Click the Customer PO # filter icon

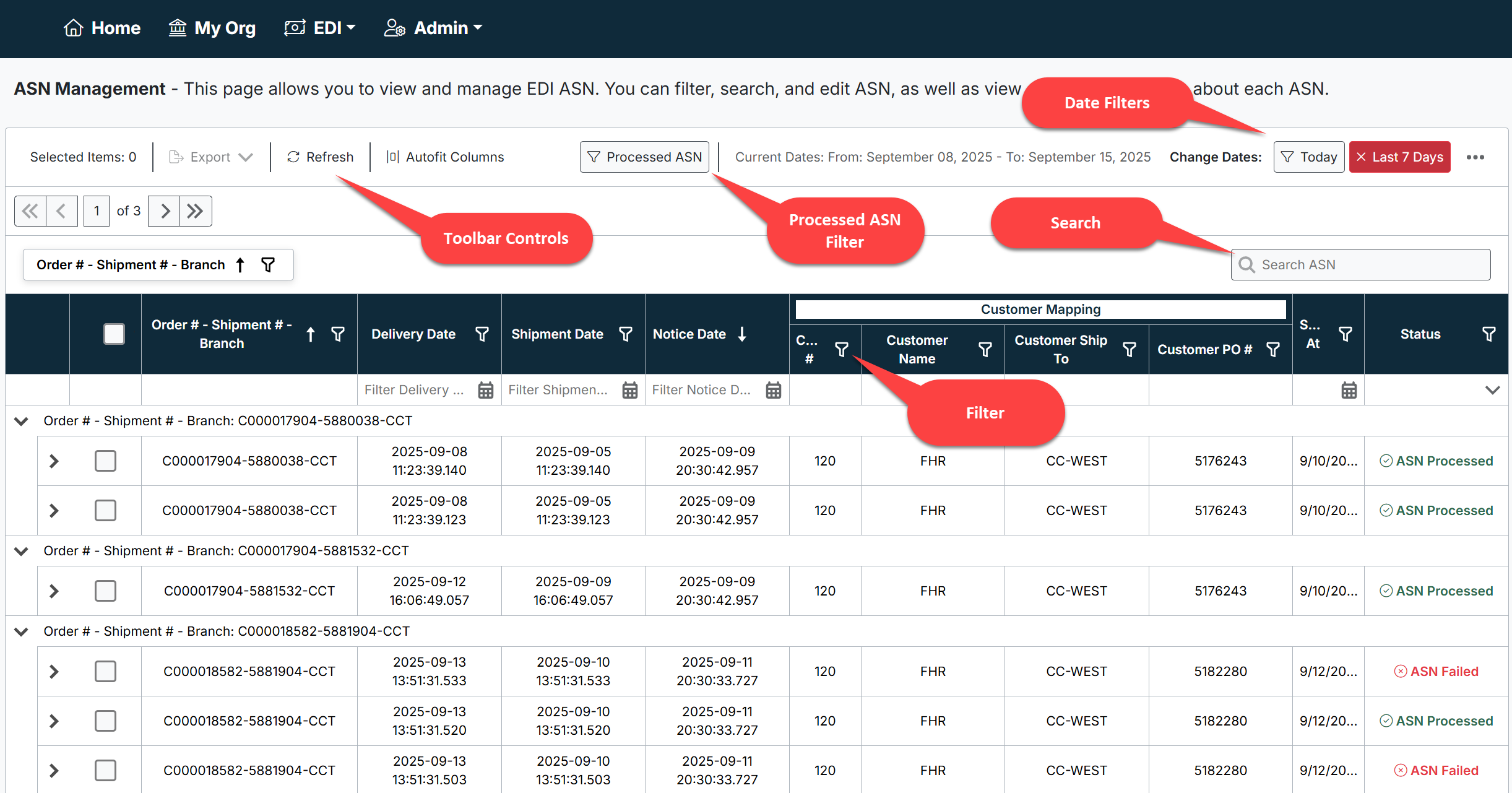[x=1273, y=350]
